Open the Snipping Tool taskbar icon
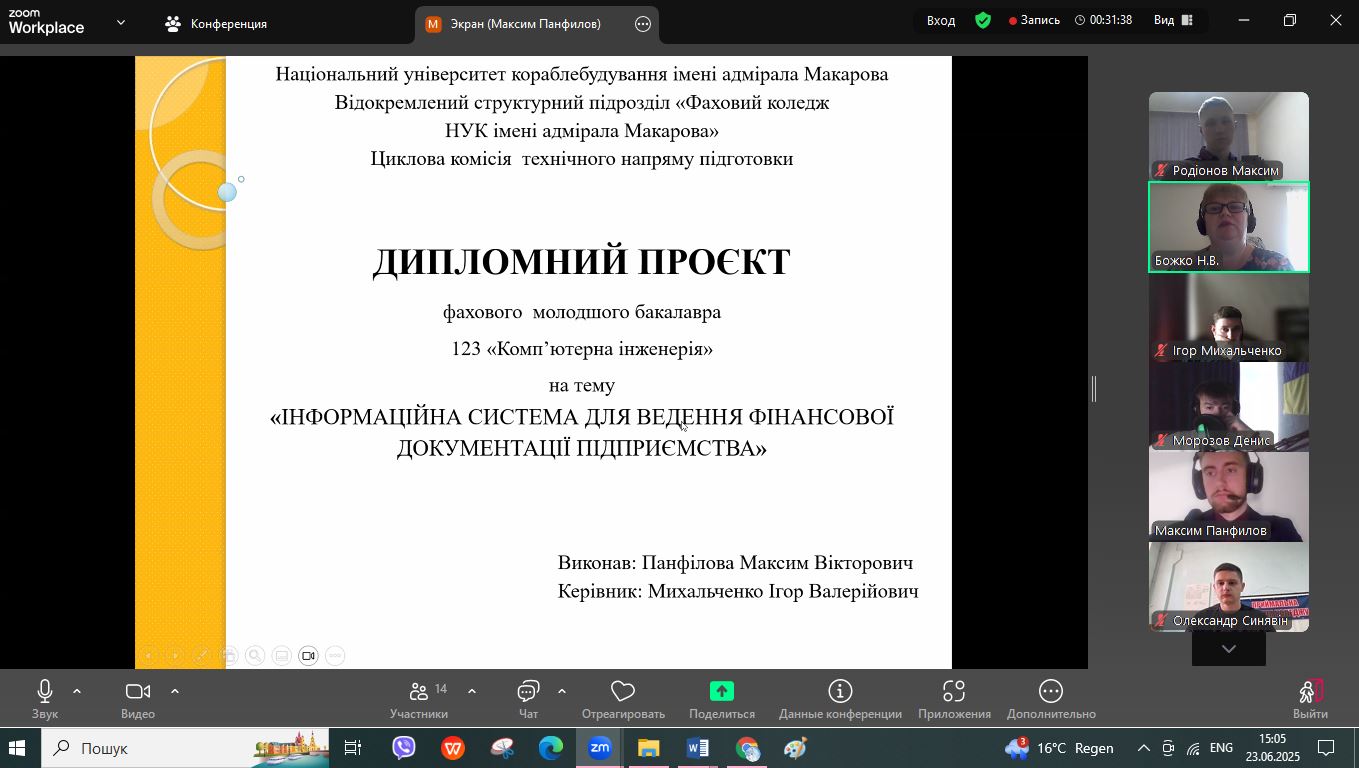The width and height of the screenshot is (1359, 768). tap(502, 748)
